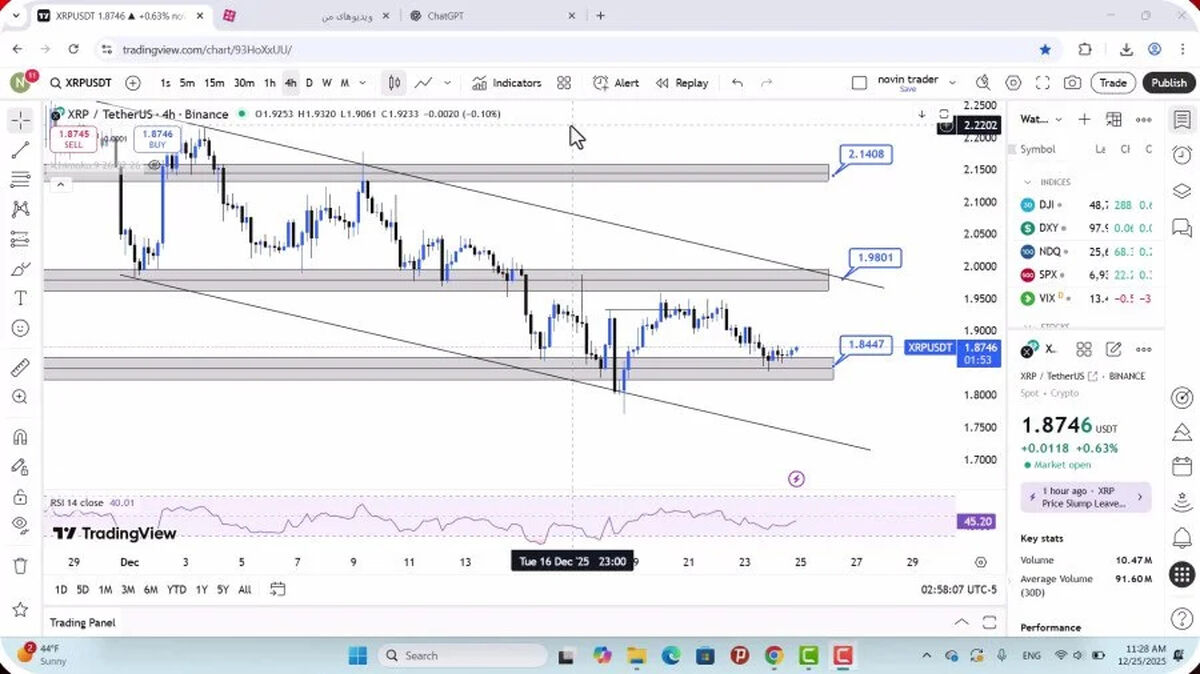Collapse the indicator legend chevron

[59, 185]
